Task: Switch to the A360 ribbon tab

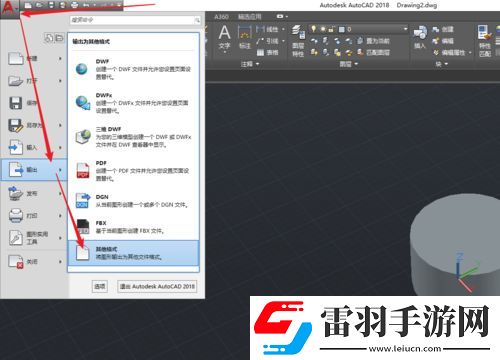Action: pos(221,16)
